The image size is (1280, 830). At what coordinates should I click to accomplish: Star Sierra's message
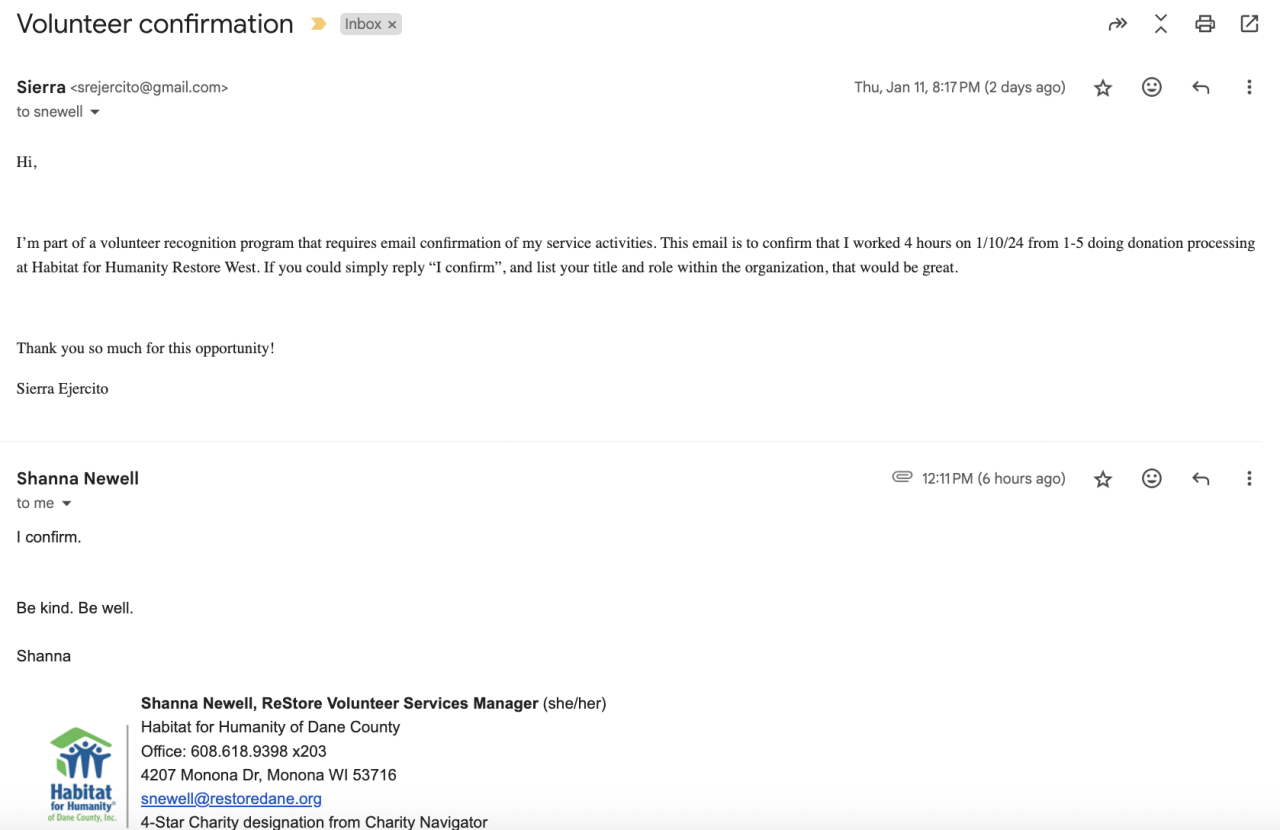pyautogui.click(x=1103, y=88)
